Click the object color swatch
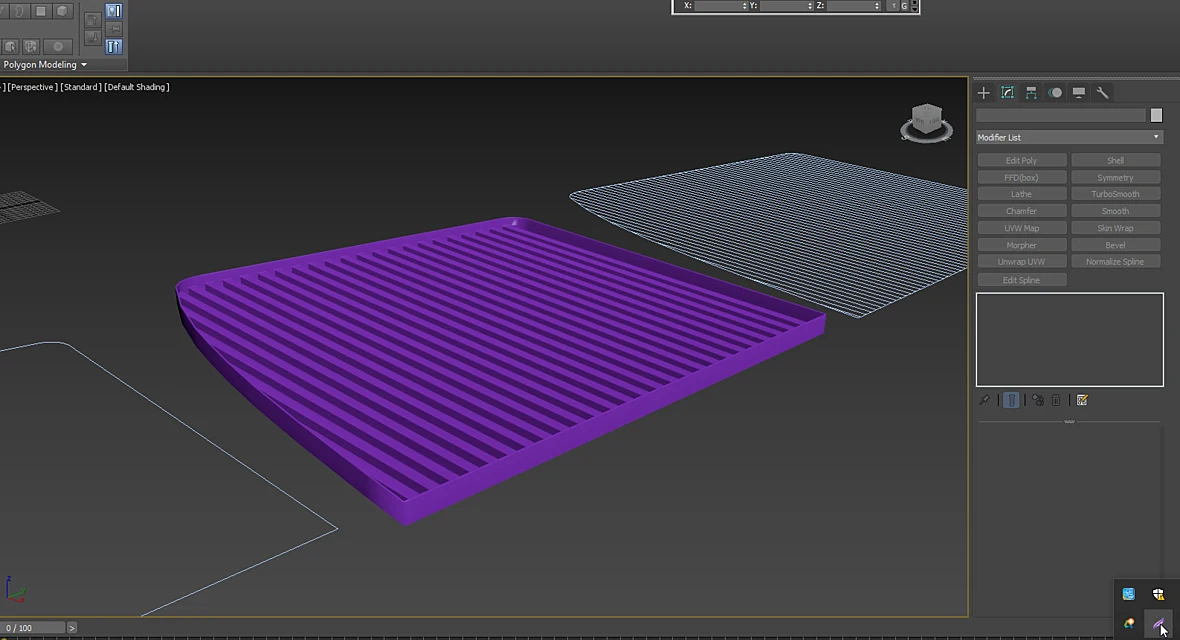1180x640 pixels. click(x=1157, y=115)
